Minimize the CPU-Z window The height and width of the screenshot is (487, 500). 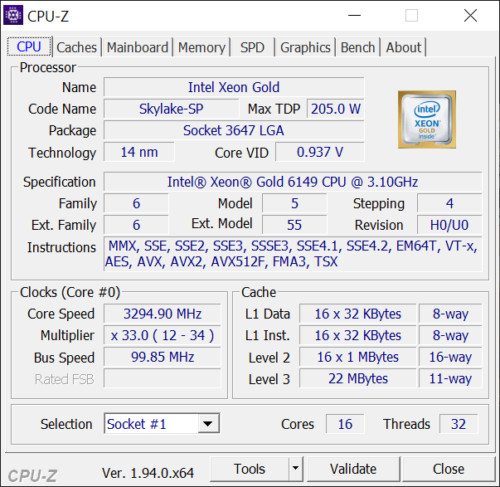pyautogui.click(x=355, y=15)
